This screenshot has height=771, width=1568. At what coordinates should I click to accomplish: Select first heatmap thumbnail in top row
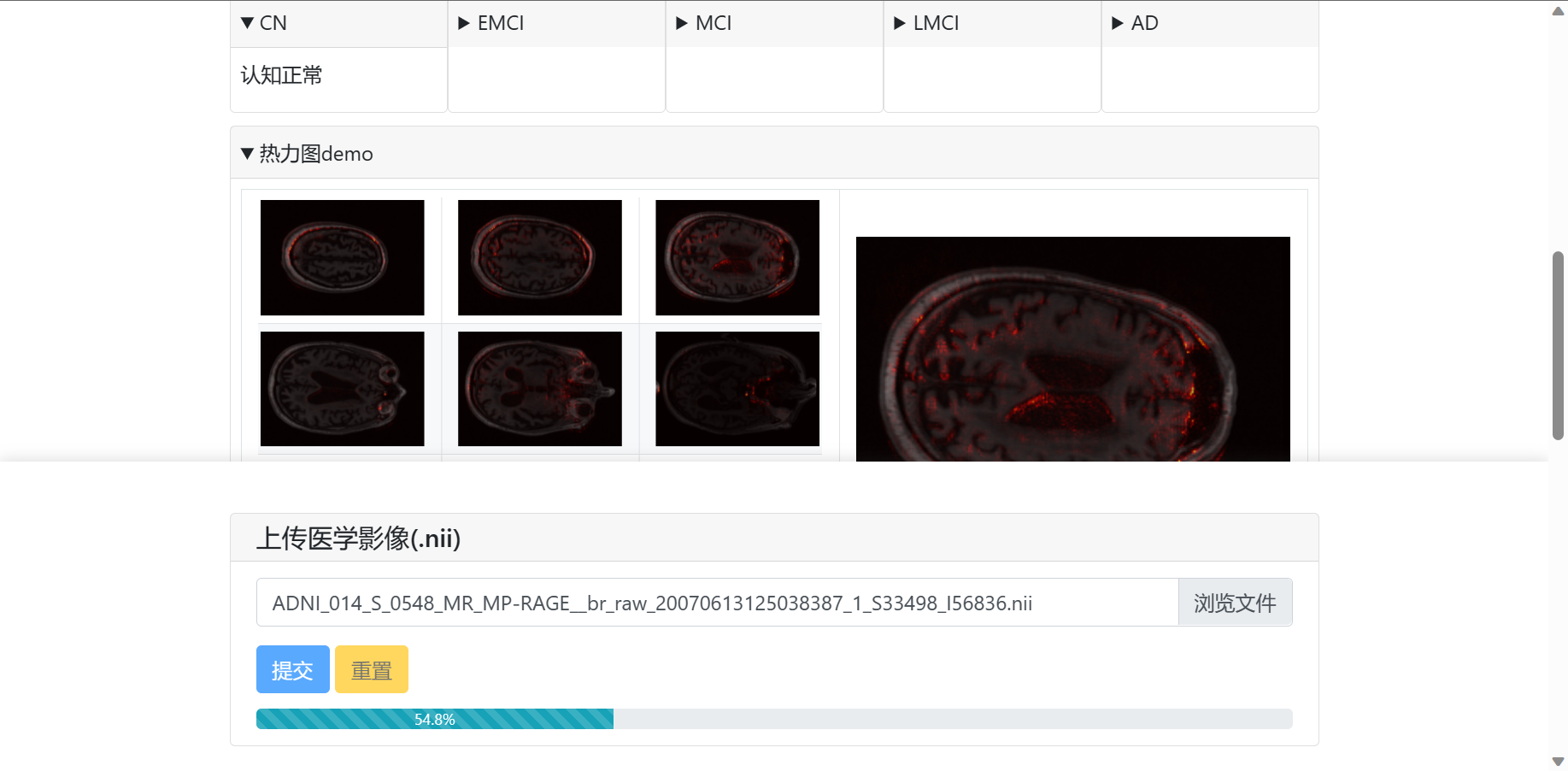(x=342, y=257)
